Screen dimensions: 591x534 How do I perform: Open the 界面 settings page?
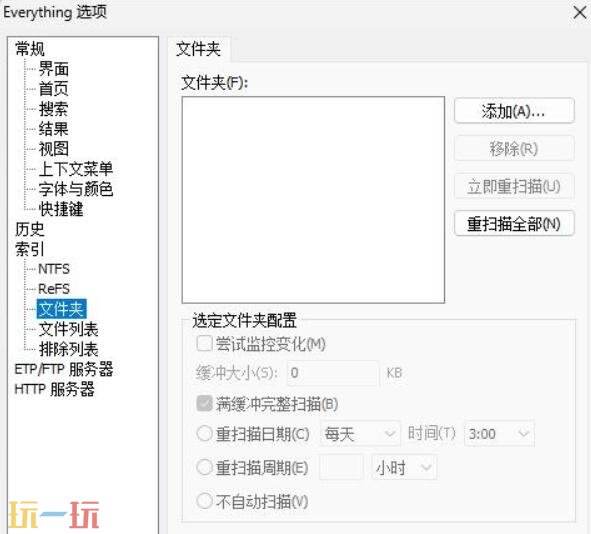click(54, 69)
